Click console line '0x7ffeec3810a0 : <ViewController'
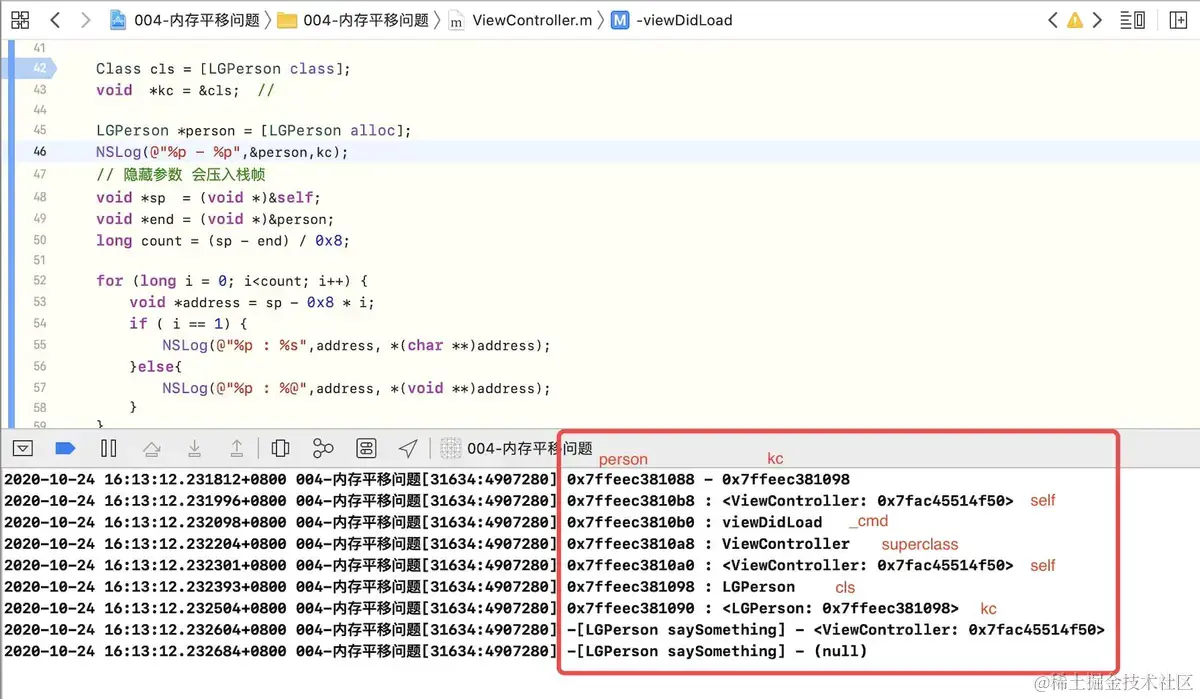 click(x=790, y=565)
